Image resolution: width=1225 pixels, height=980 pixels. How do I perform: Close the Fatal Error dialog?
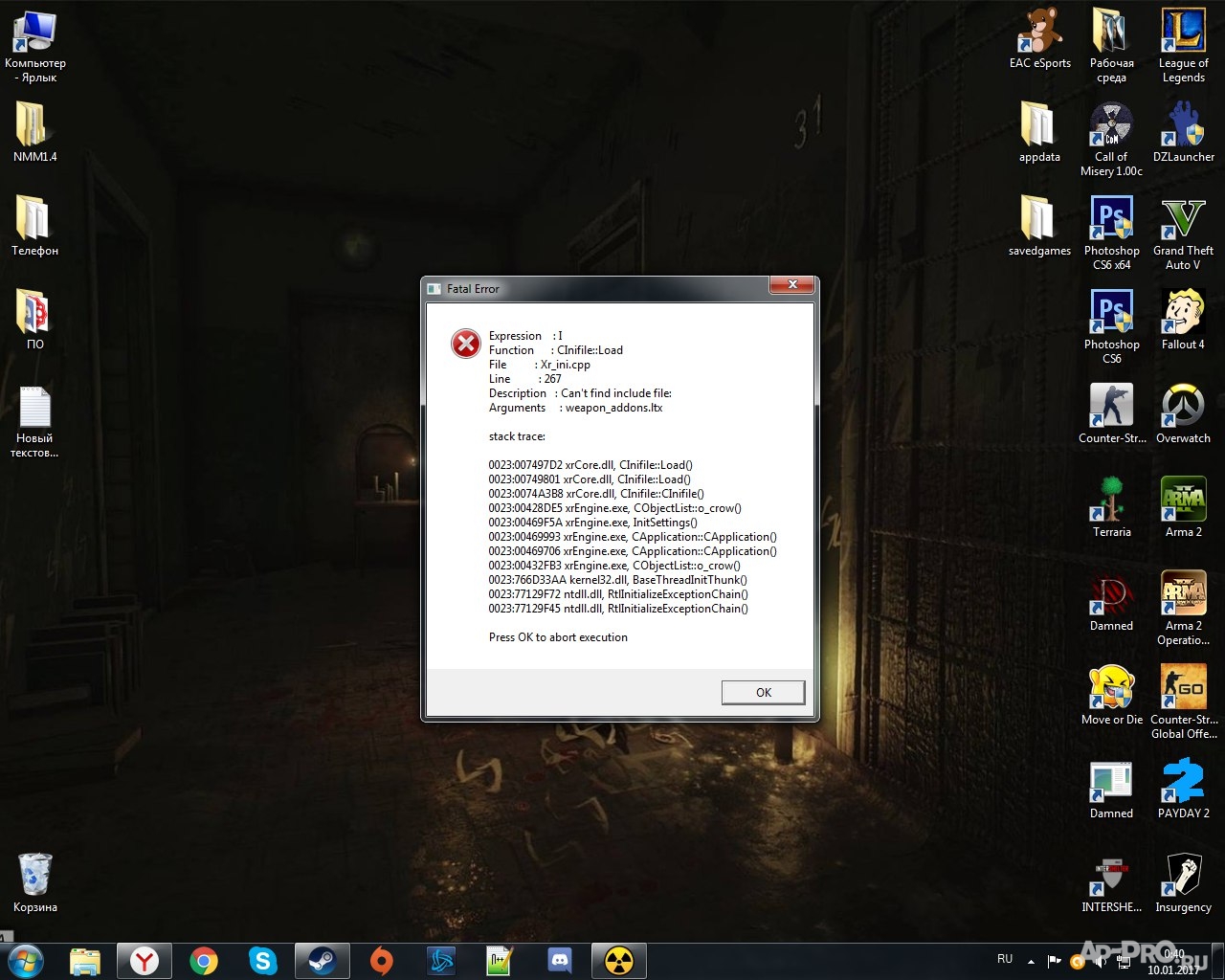pos(791,285)
